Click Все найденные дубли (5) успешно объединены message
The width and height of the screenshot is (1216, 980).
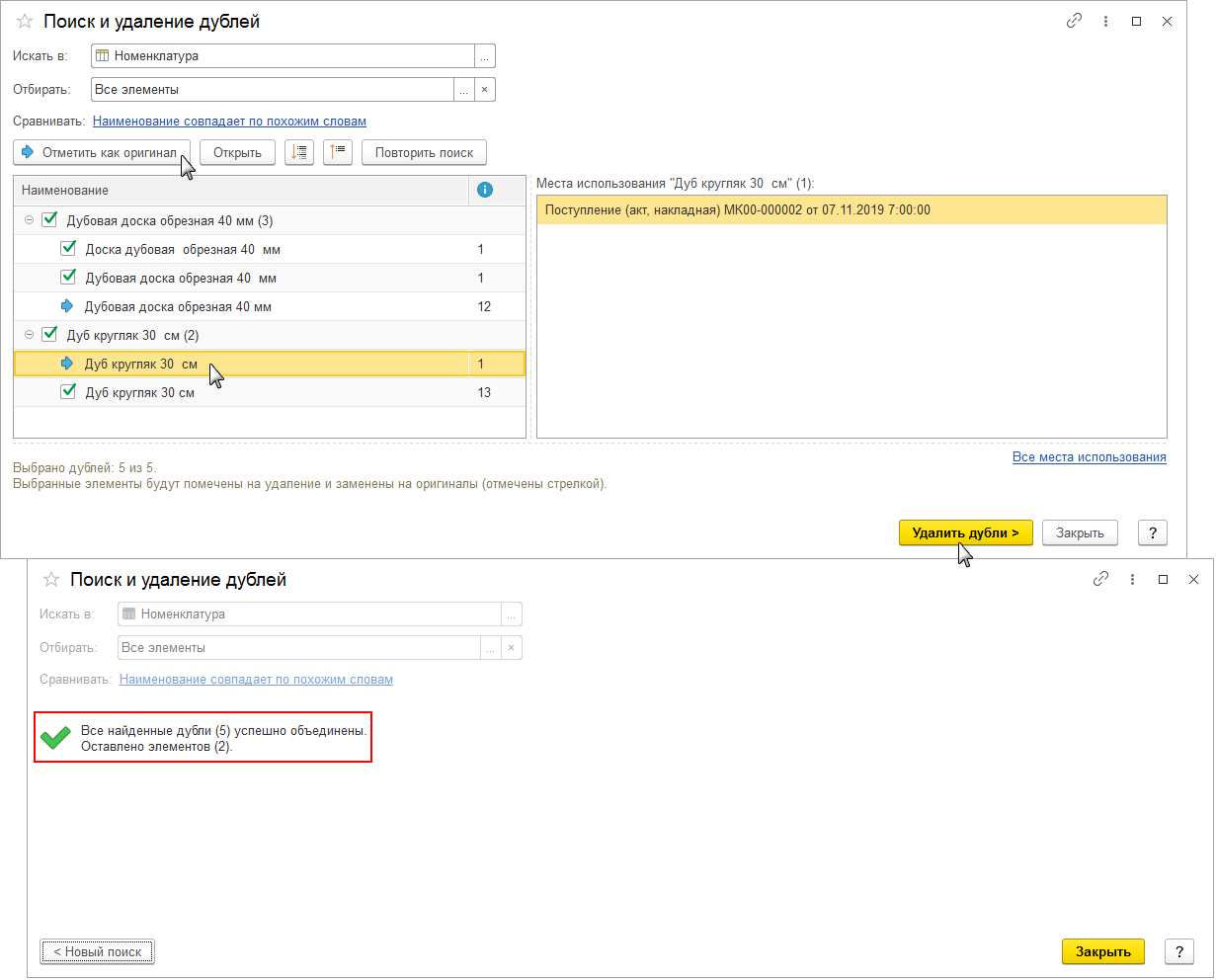coord(224,731)
